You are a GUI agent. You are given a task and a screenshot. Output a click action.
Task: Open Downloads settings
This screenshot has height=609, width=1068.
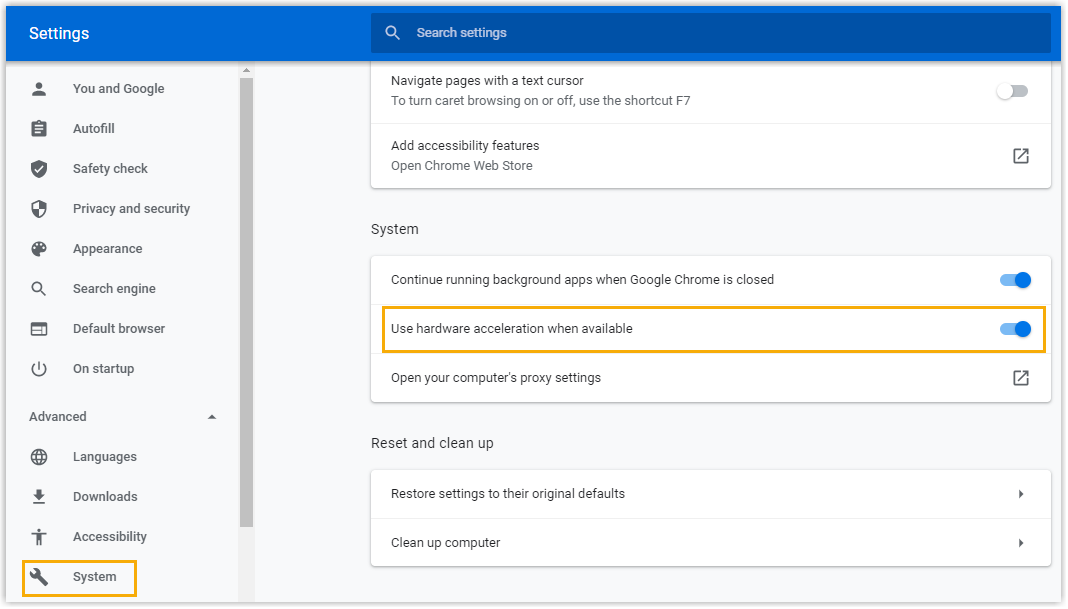click(x=106, y=497)
